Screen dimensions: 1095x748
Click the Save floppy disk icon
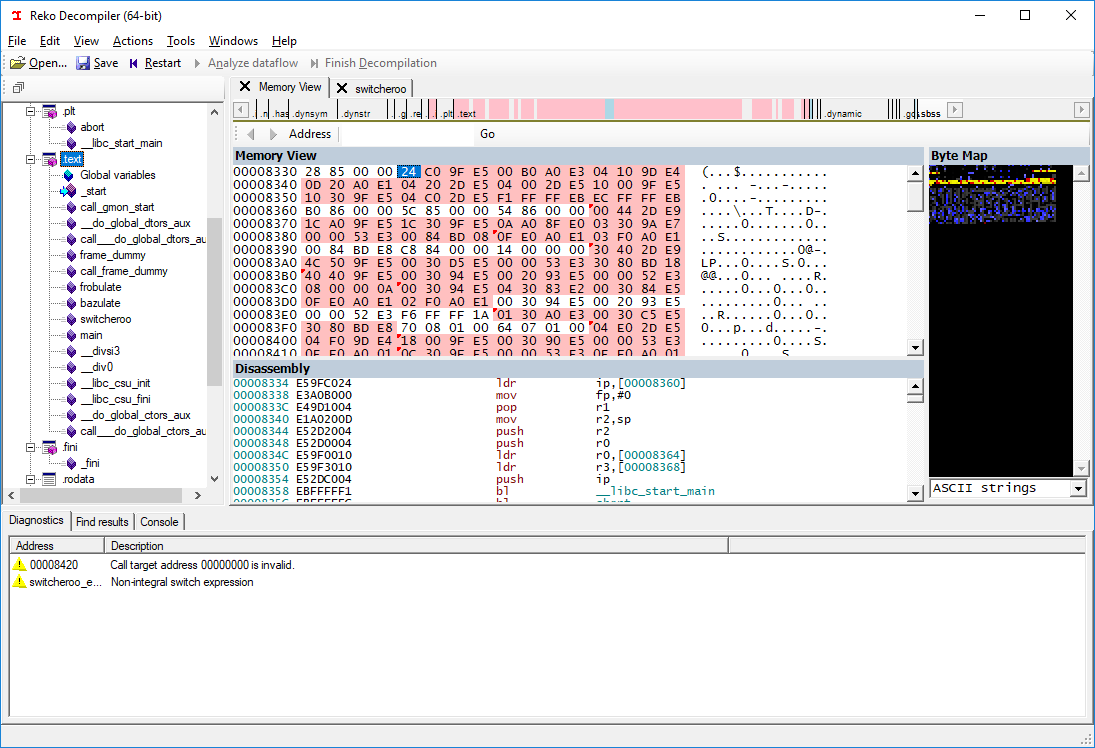point(83,63)
